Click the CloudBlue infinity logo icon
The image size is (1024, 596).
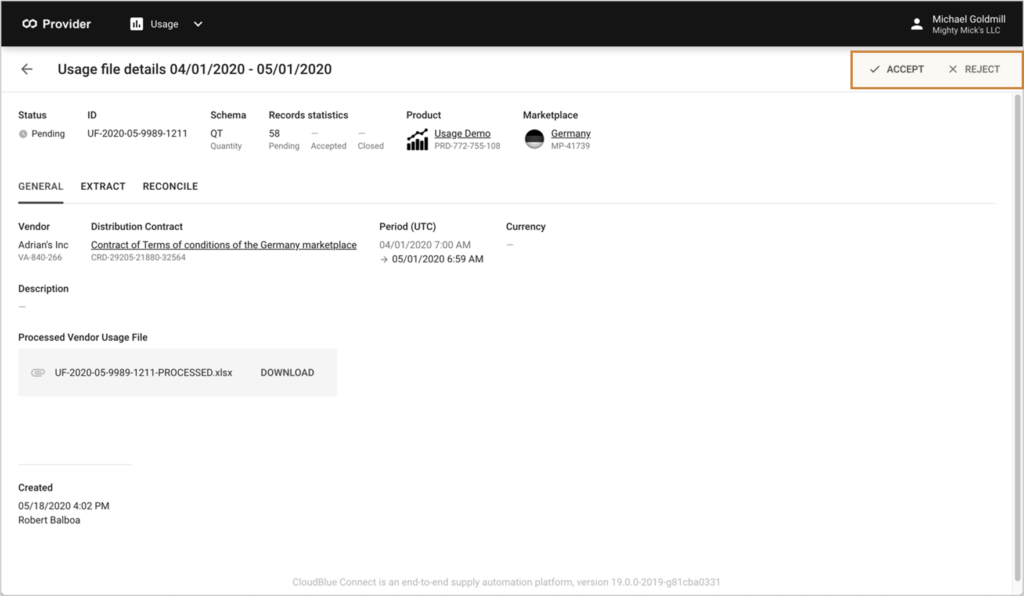[x=29, y=24]
